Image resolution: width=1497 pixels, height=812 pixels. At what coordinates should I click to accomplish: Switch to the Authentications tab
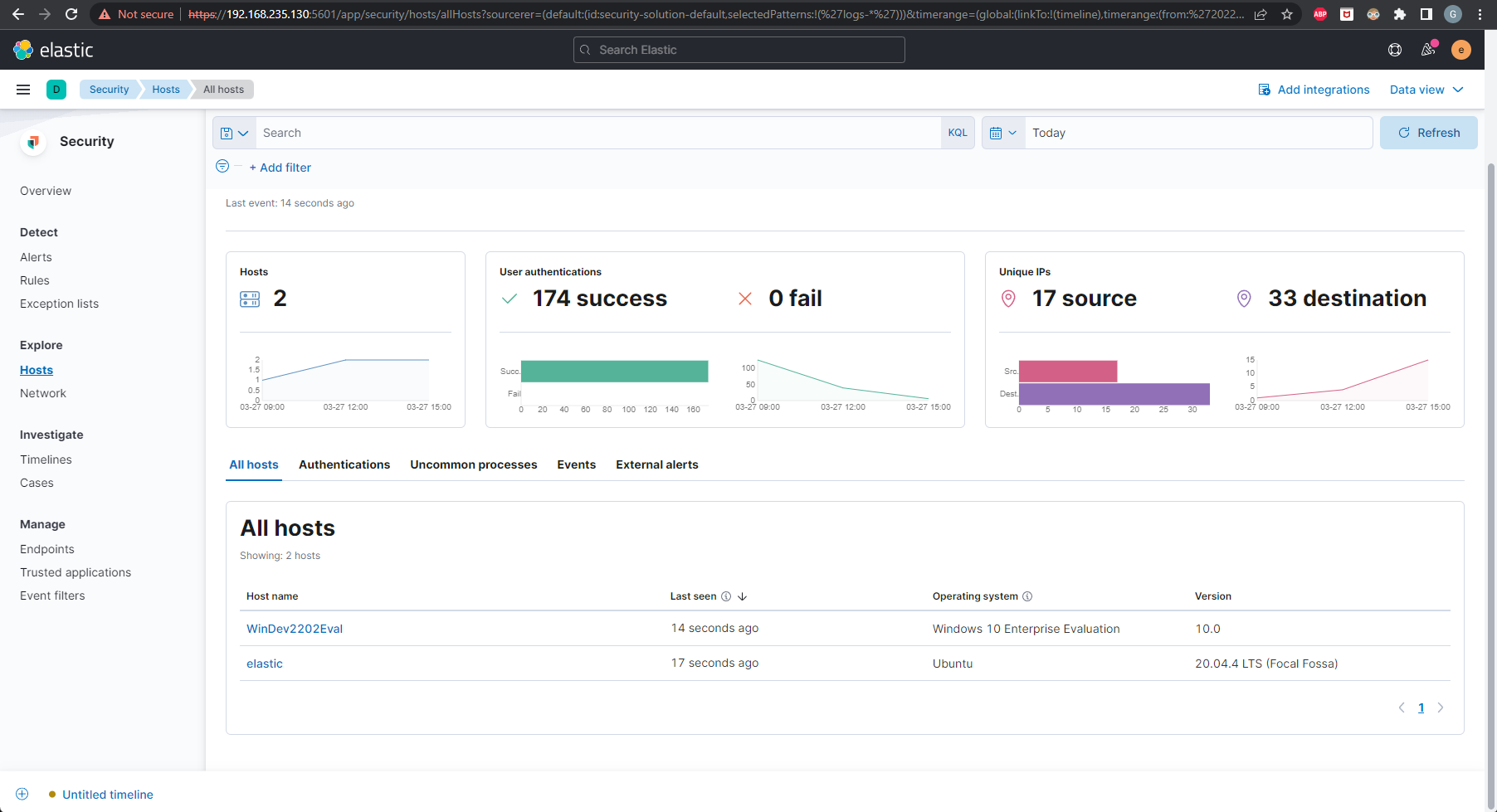click(344, 464)
